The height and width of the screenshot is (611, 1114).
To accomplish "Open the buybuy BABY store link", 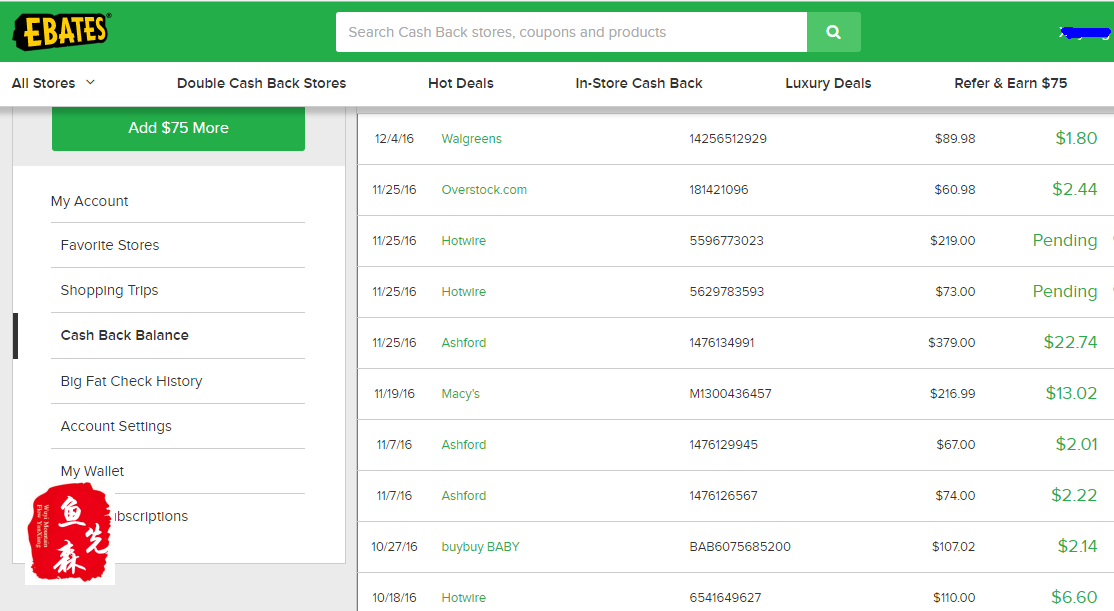I will tap(480, 547).
